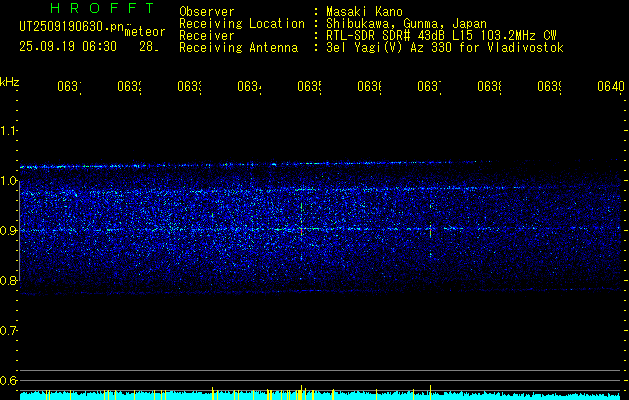Click the 0640 time axis marker
This screenshot has height=400, width=629.
click(x=611, y=86)
